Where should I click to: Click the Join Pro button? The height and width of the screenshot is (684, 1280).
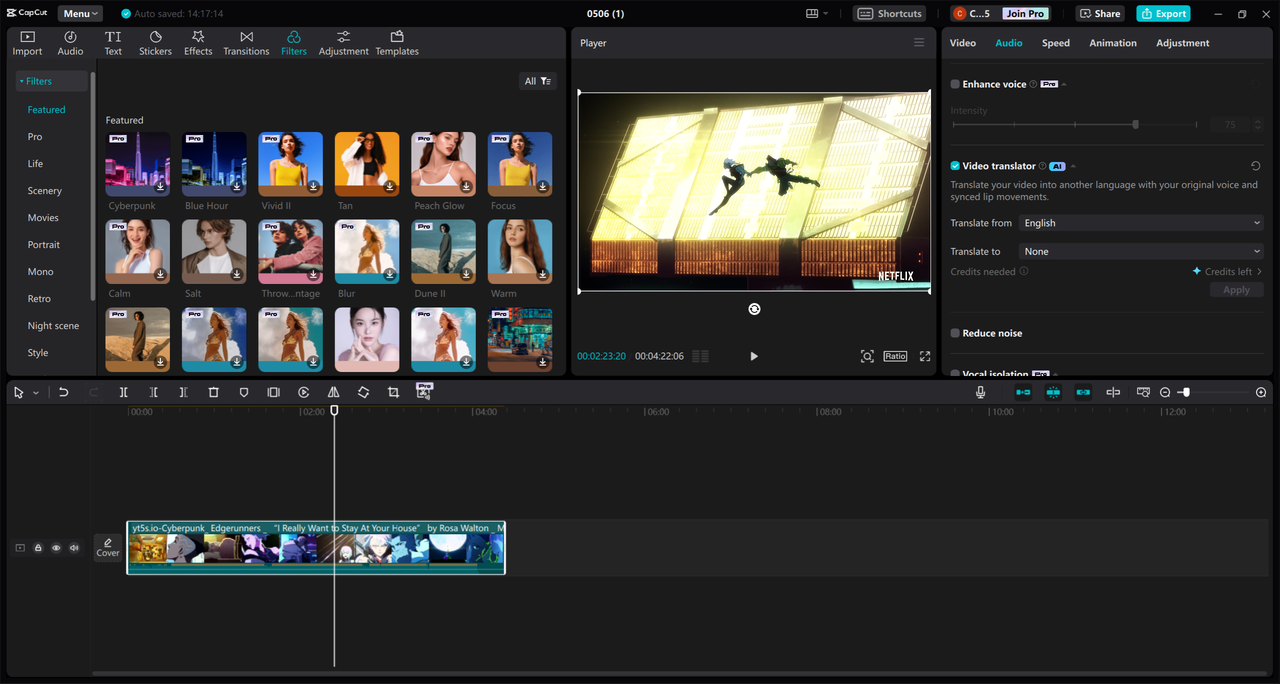1025,14
